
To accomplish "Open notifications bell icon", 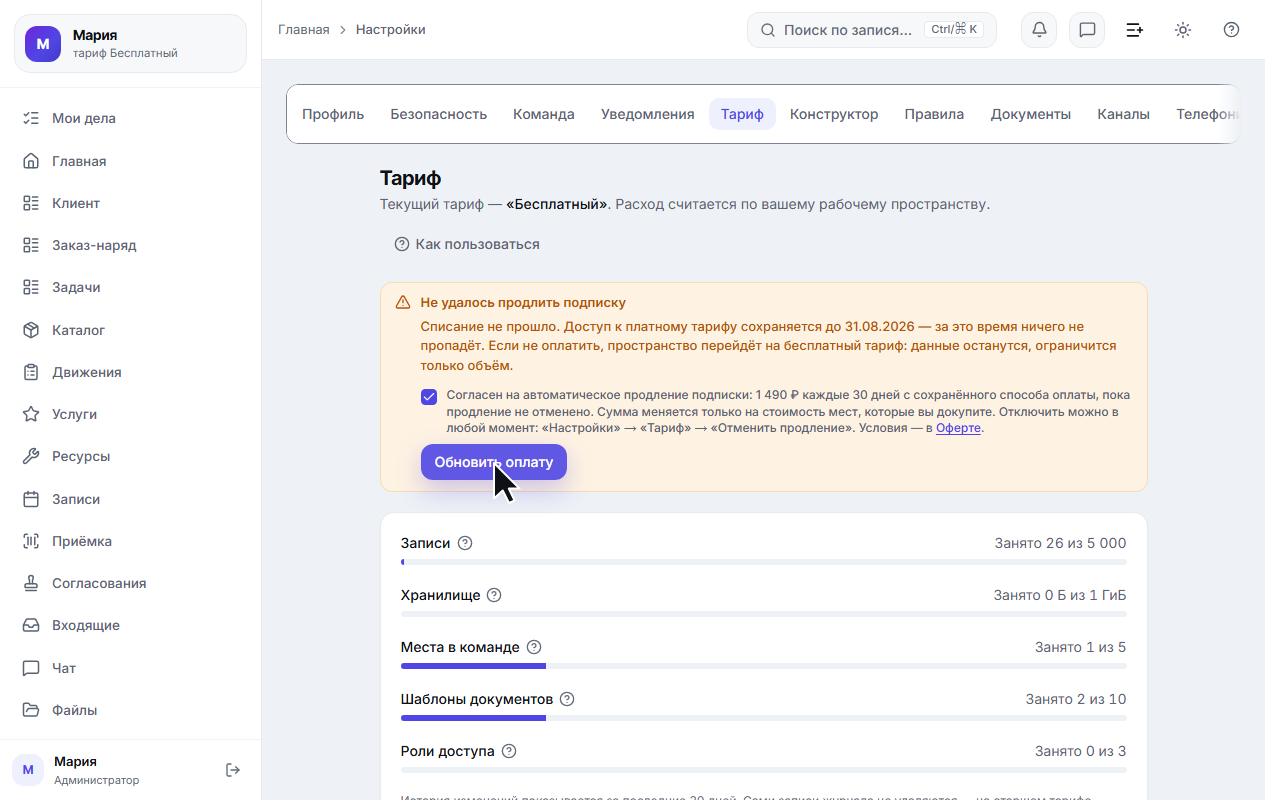I will pyautogui.click(x=1039, y=30).
